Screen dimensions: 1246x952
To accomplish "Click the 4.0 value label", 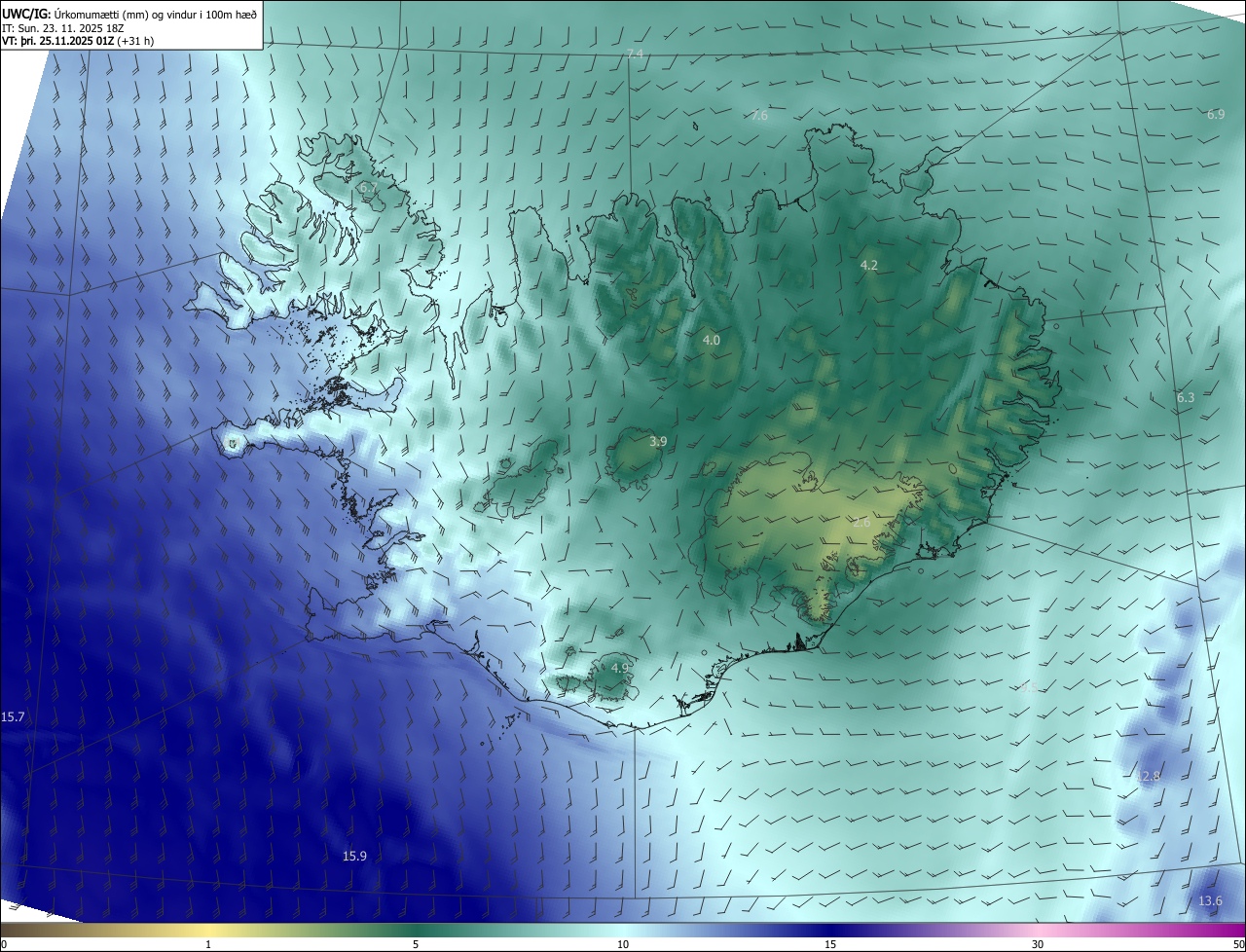I will pyautogui.click(x=711, y=340).
